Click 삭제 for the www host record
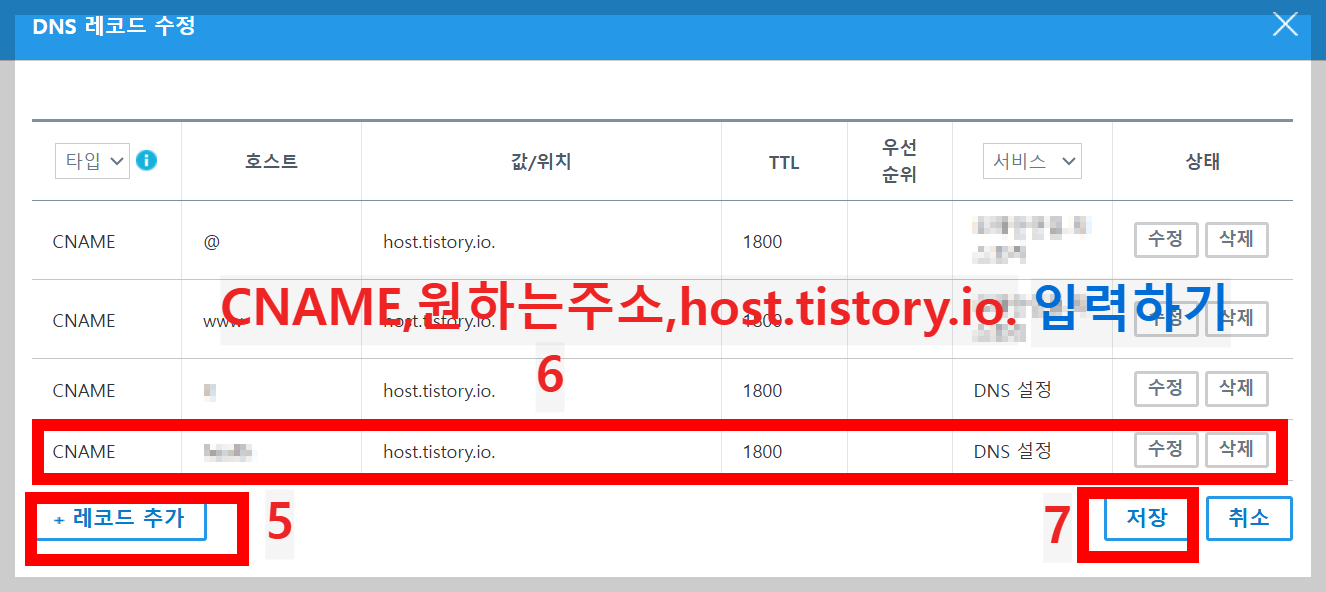Screen dimensions: 1326x592 [x=1237, y=318]
